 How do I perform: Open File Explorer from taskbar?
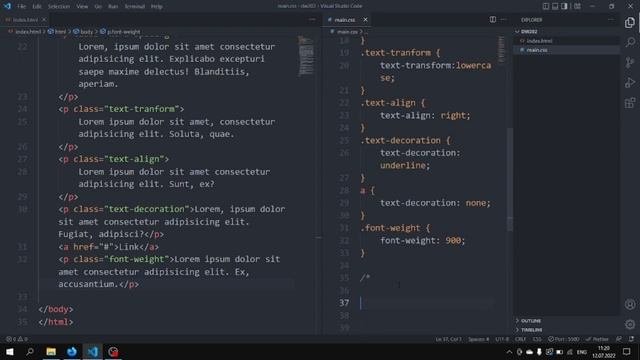point(51,351)
